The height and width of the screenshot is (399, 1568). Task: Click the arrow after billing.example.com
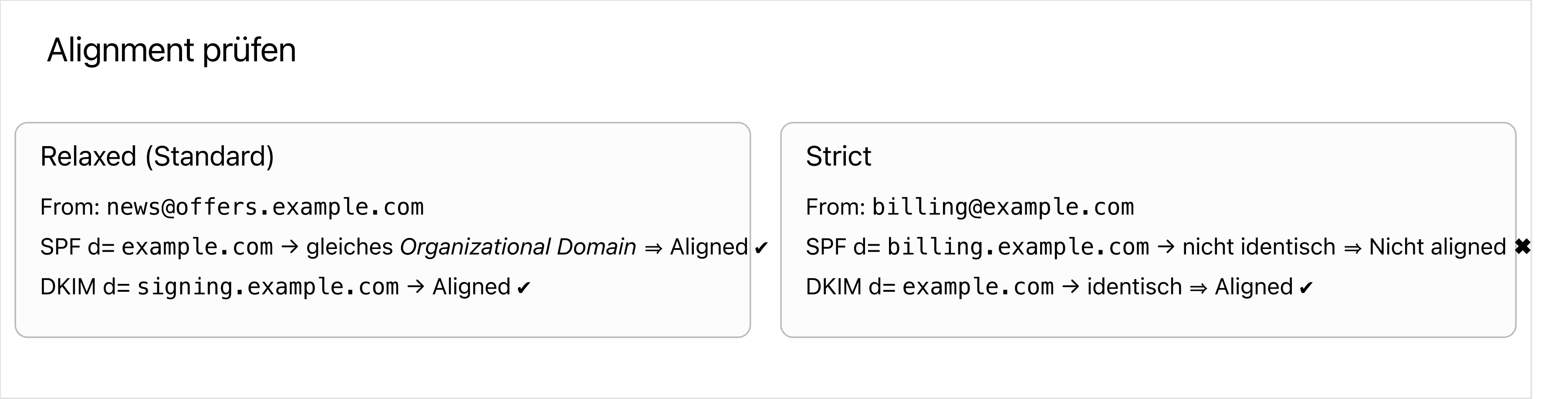[x=1166, y=247]
